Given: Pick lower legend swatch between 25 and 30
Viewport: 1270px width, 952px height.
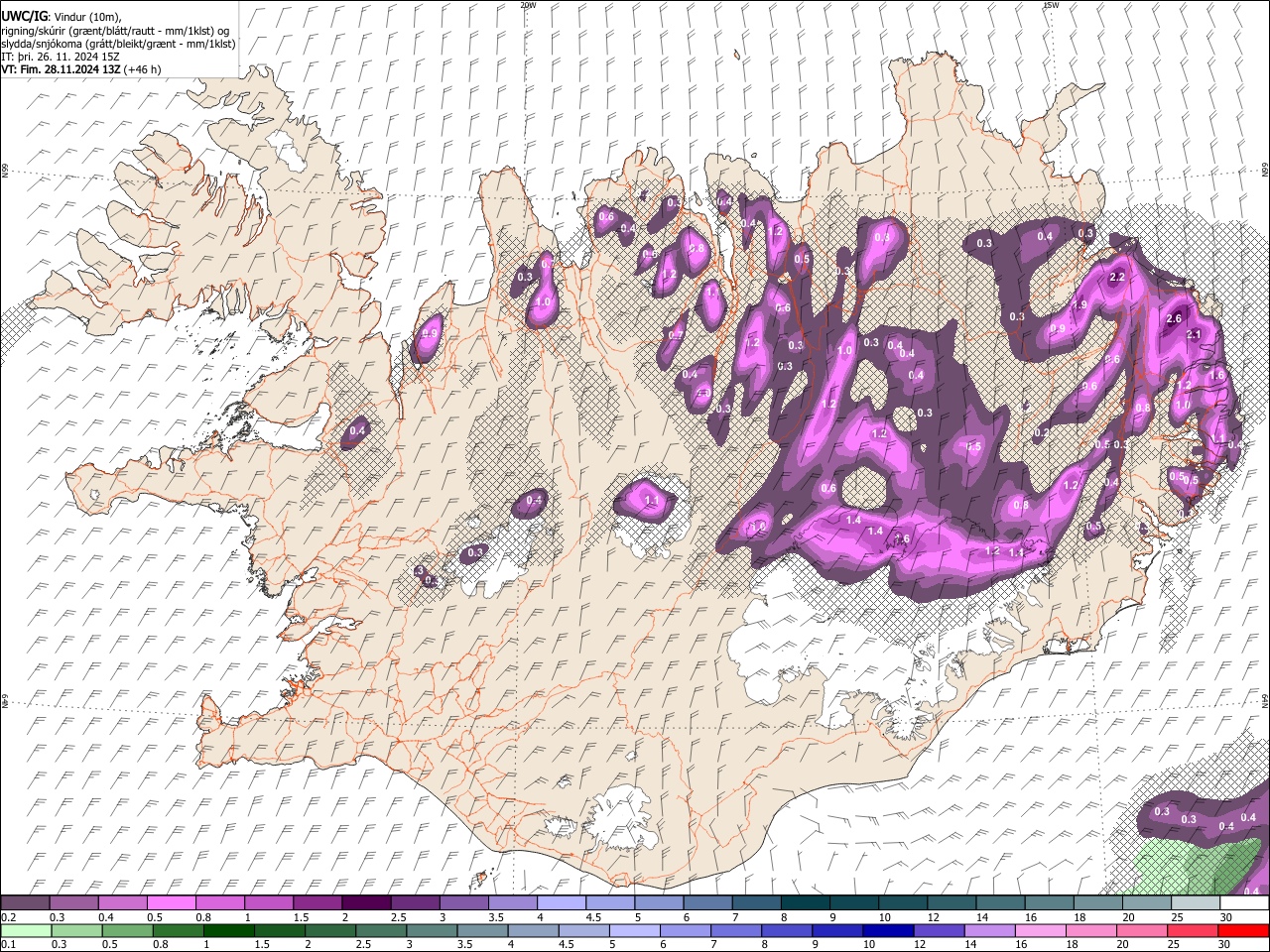Looking at the screenshot, I should [1193, 930].
